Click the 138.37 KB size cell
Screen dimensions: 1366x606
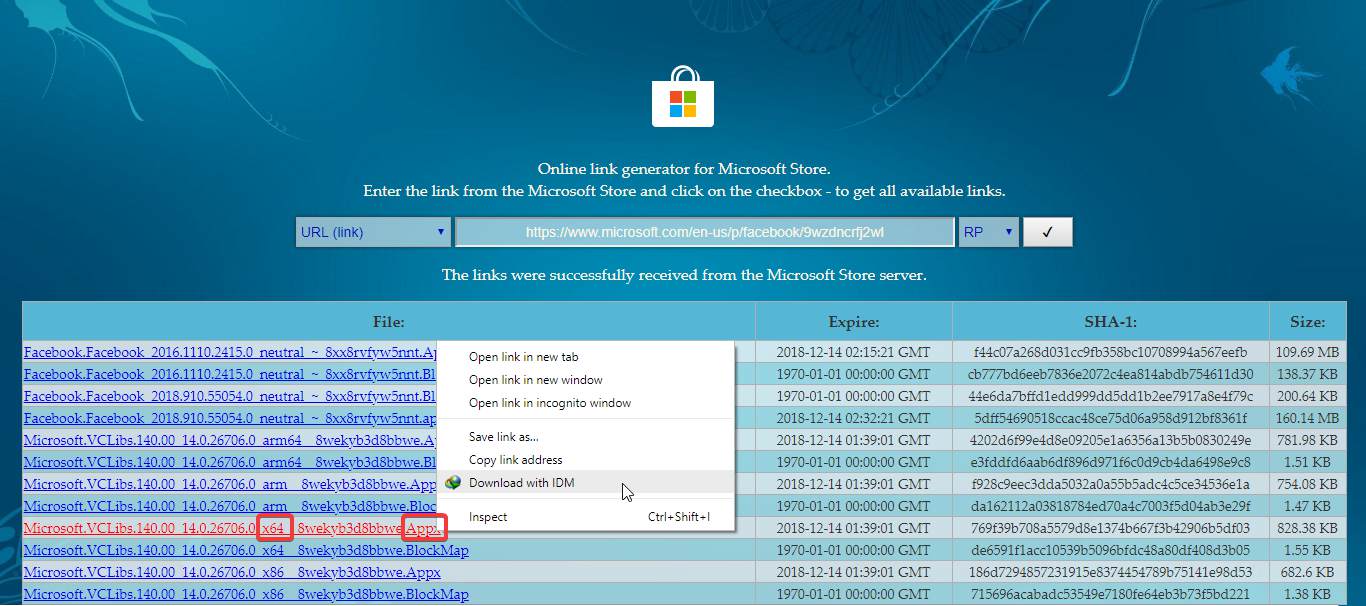(1307, 374)
